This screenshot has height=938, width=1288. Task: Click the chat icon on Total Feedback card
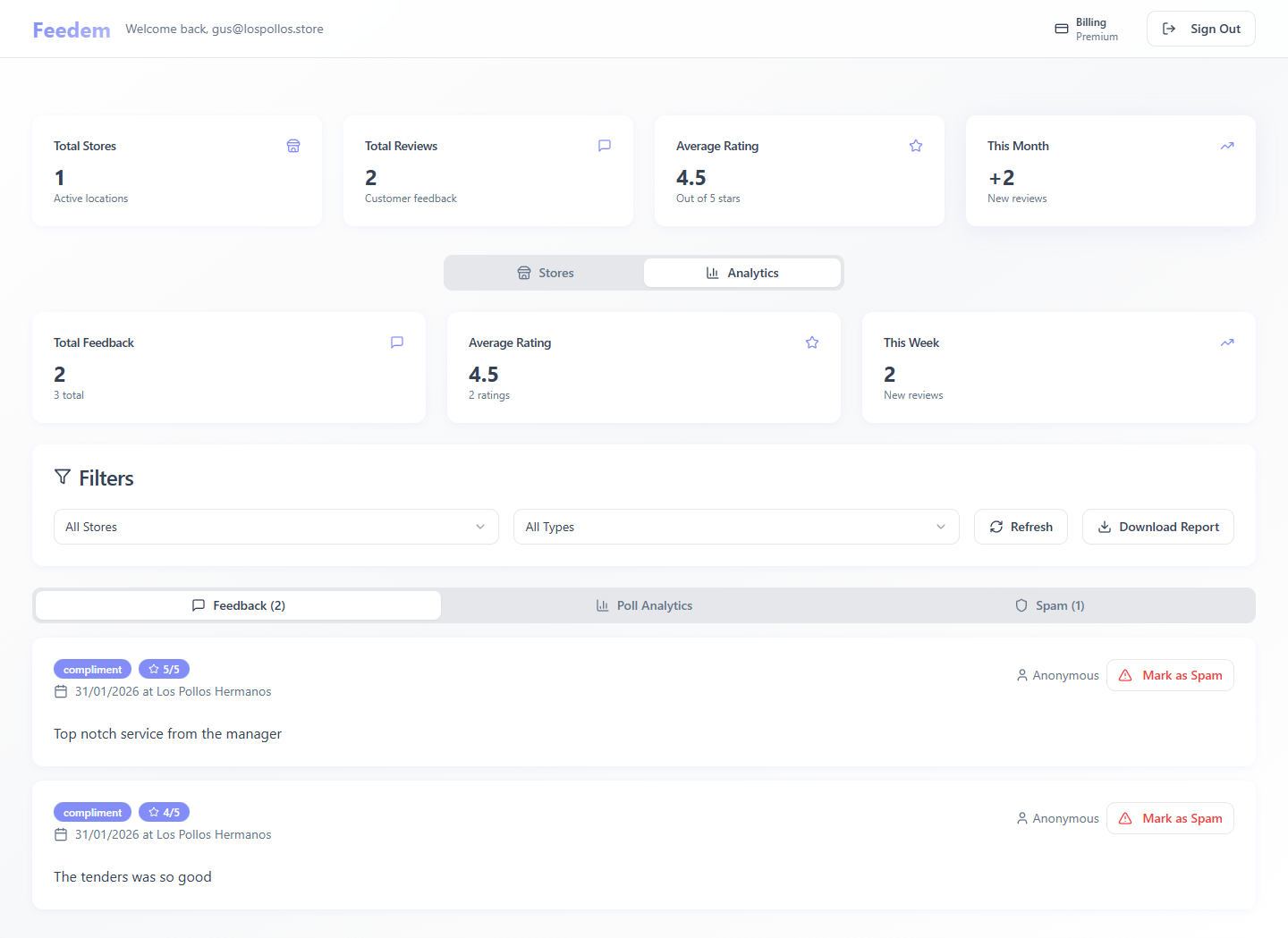click(x=397, y=342)
